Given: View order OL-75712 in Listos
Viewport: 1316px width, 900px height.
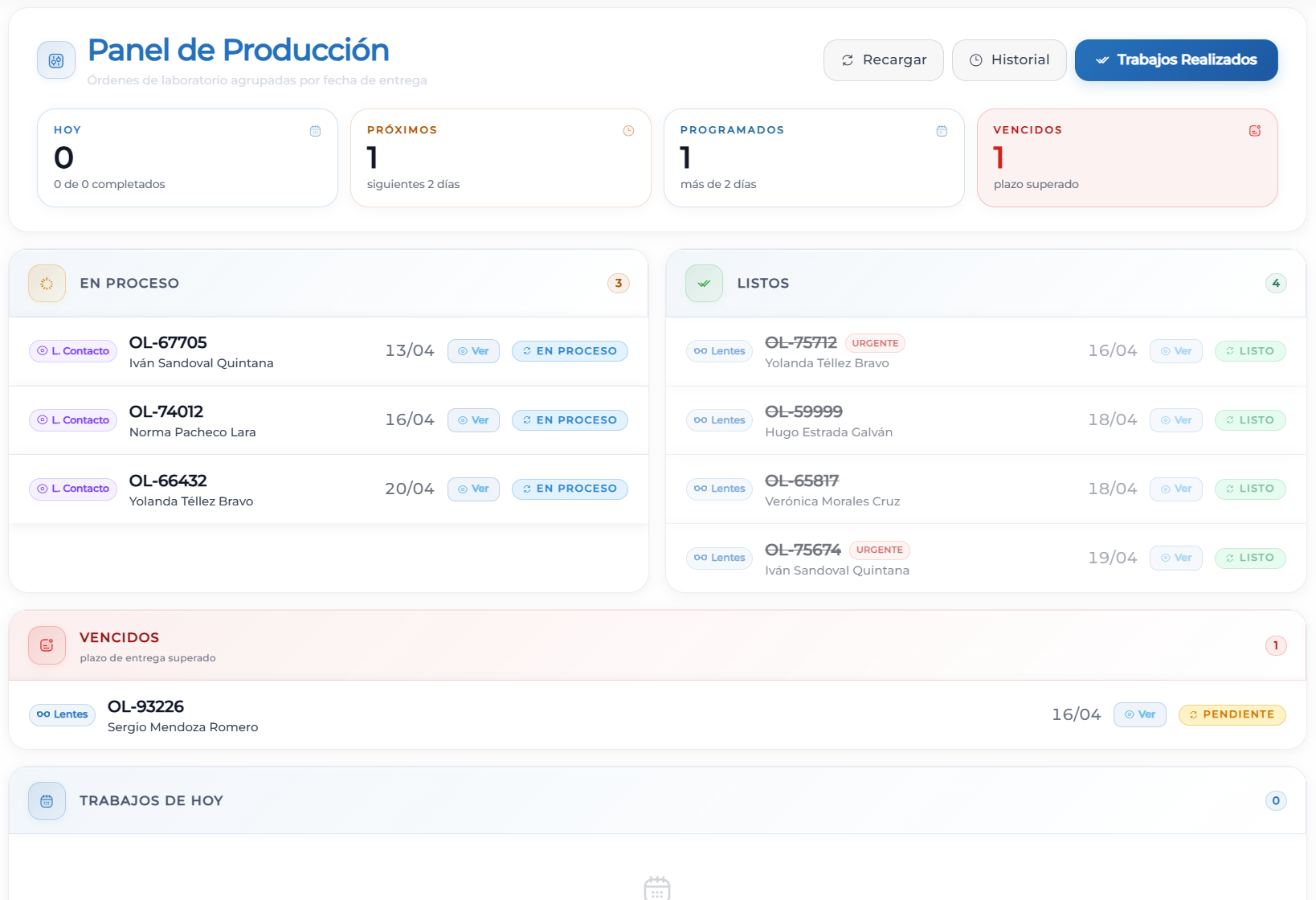Looking at the screenshot, I should point(1175,351).
